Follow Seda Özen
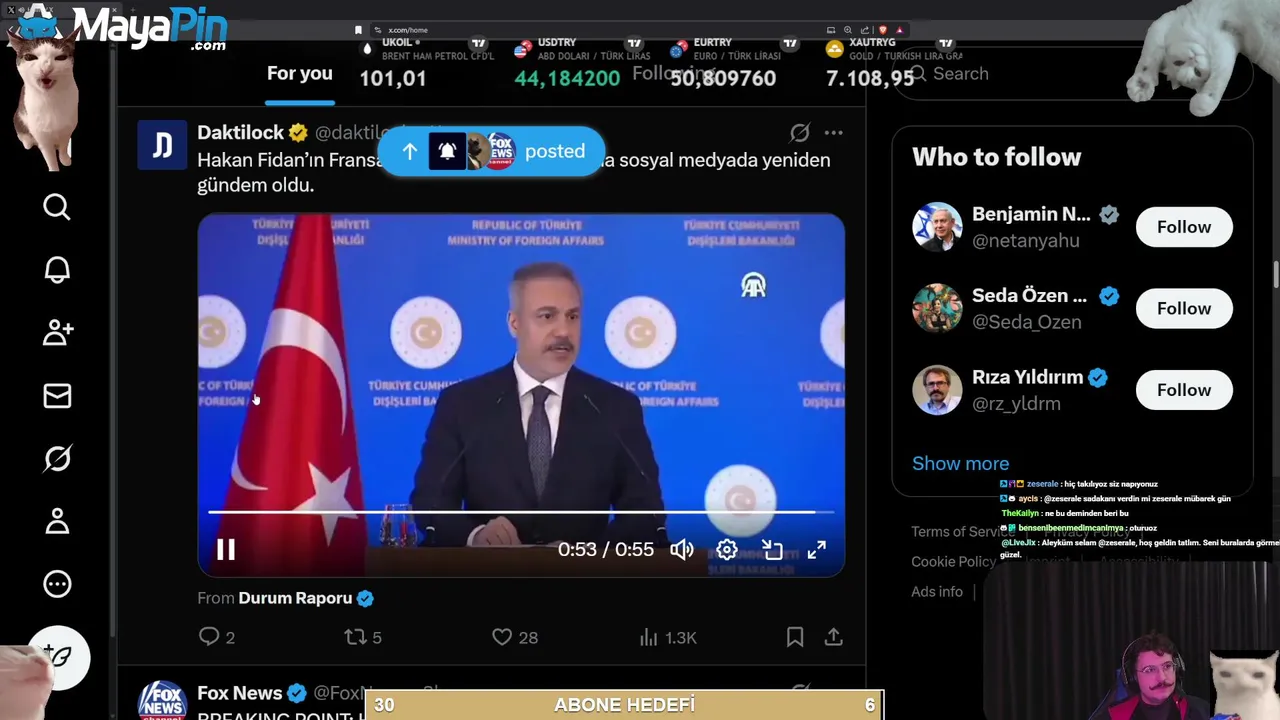The width and height of the screenshot is (1280, 720). point(1184,308)
